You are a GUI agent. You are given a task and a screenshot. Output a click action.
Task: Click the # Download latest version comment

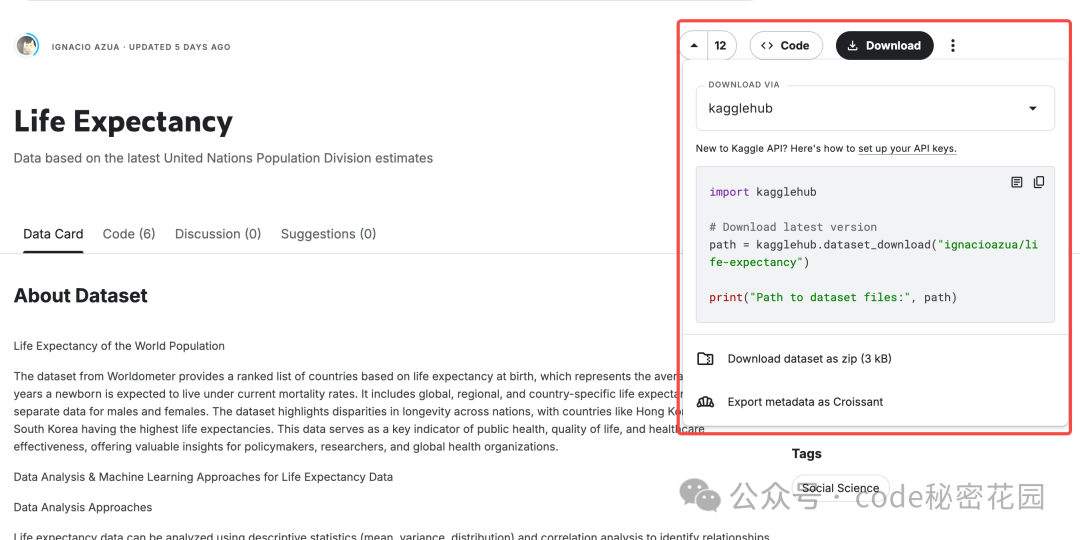tap(793, 227)
